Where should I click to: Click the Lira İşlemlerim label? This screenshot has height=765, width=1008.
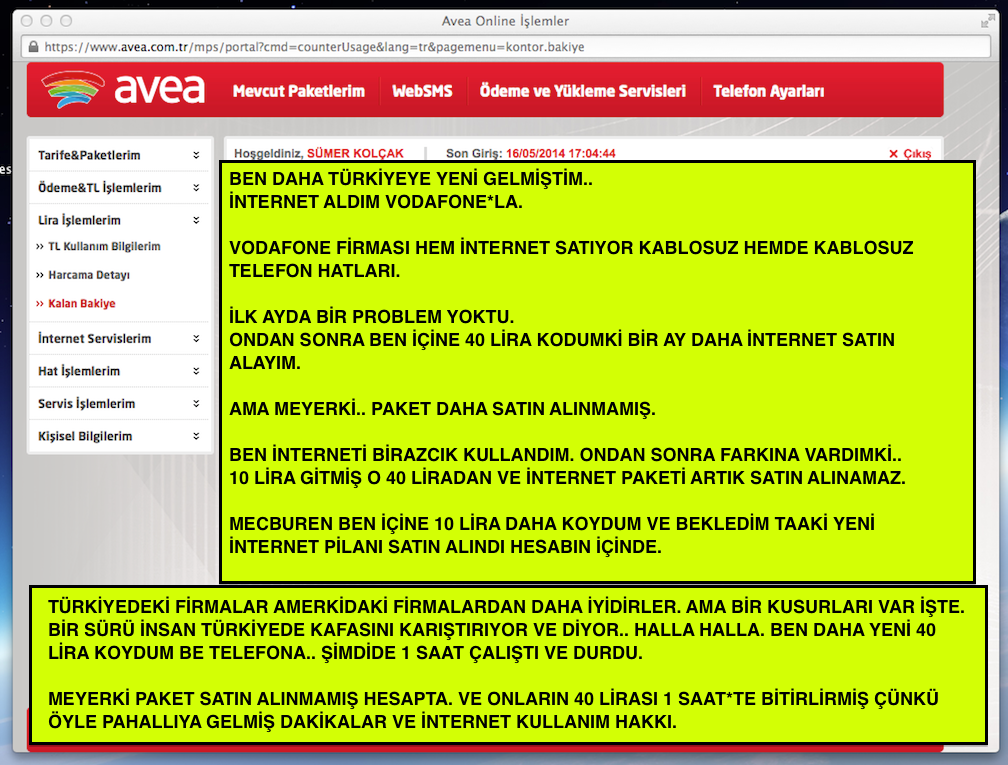click(79, 220)
